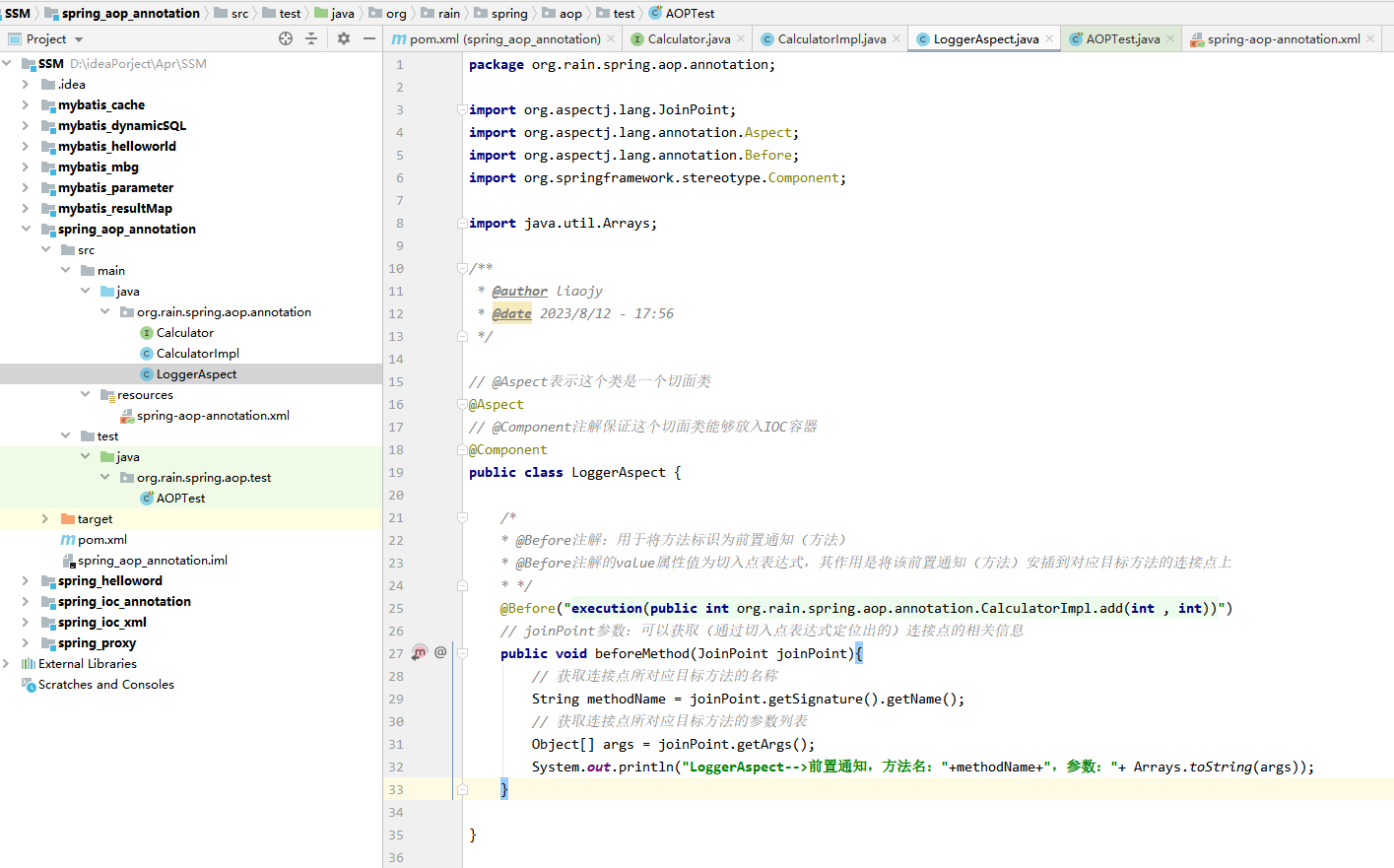
Task: Close the spring-aop-annotation.xml editor tab
Action: point(1370,38)
